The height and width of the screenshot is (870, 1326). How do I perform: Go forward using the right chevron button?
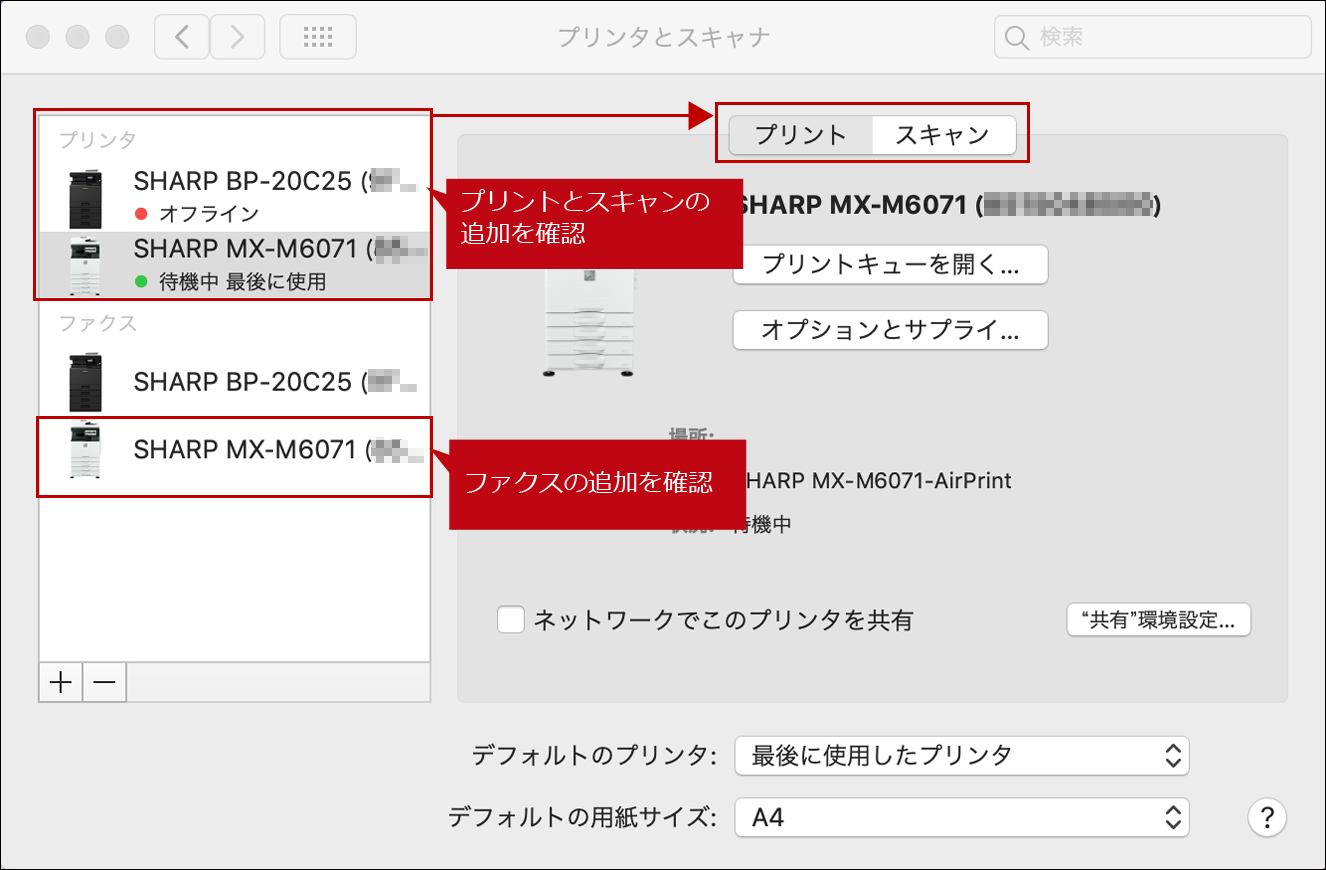(x=237, y=38)
